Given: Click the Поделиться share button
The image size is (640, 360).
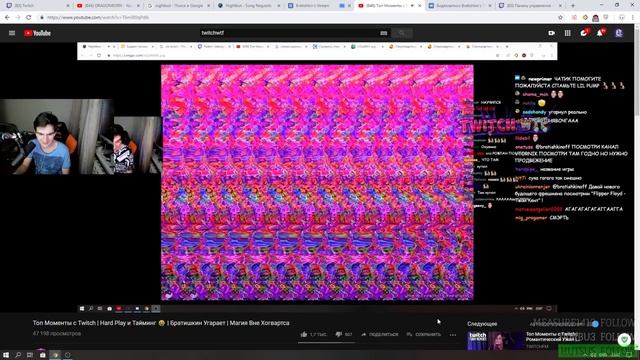Looking at the screenshot, I should click(x=379, y=334).
